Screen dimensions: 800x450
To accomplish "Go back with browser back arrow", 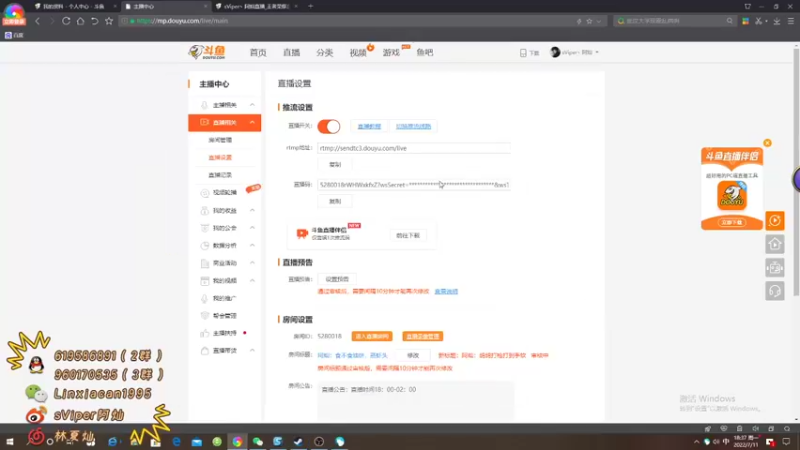I will (37, 21).
